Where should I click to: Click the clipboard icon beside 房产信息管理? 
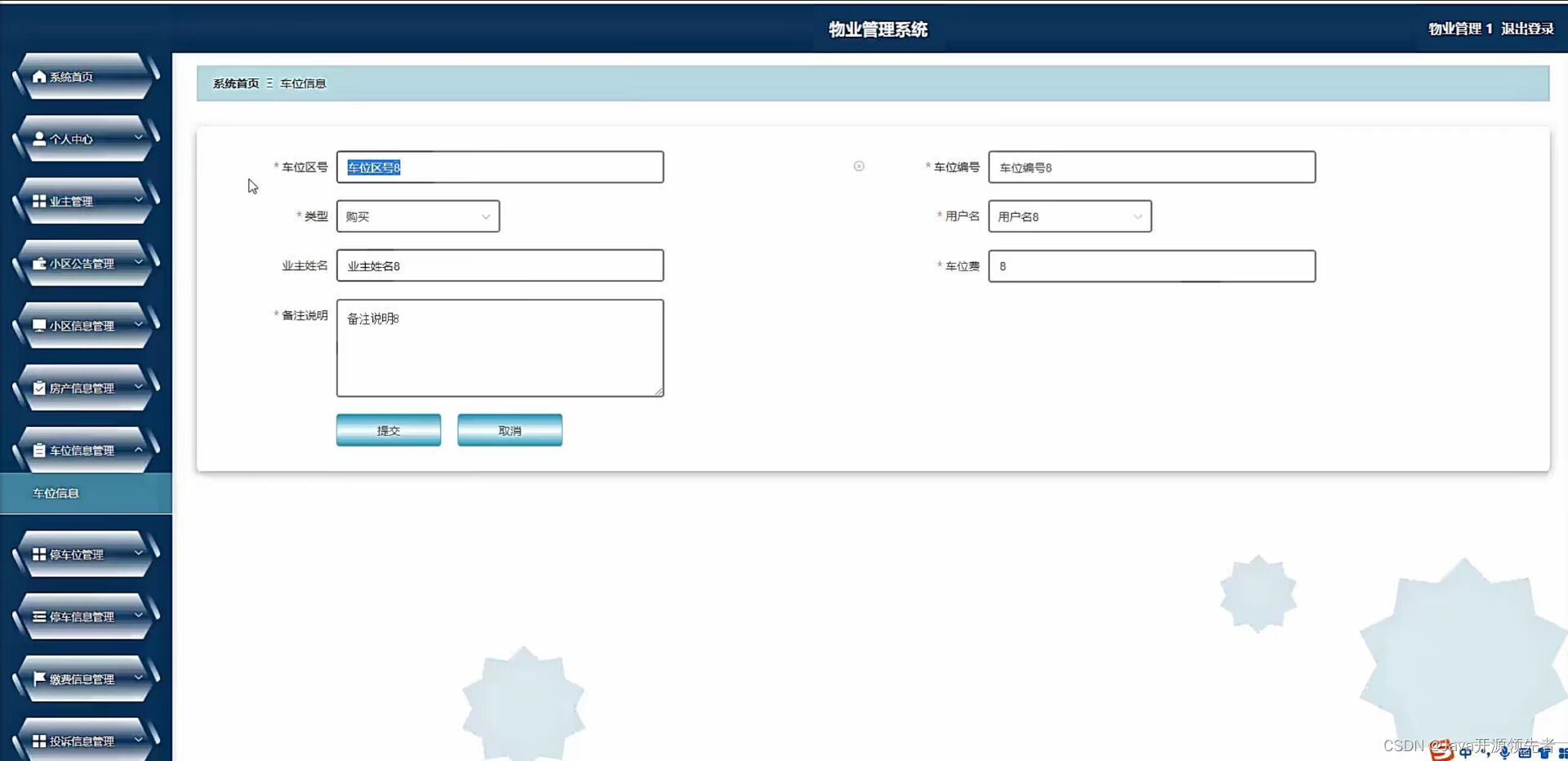(x=38, y=388)
